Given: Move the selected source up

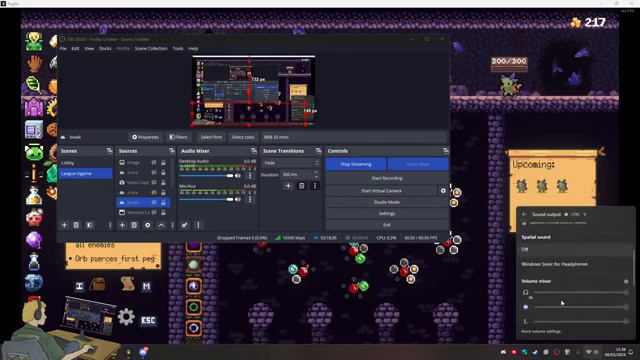Looking at the screenshot, I should (161, 225).
